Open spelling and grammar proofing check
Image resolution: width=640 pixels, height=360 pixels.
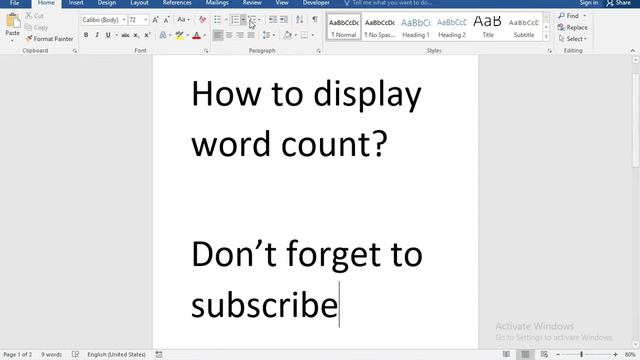(x=75, y=354)
